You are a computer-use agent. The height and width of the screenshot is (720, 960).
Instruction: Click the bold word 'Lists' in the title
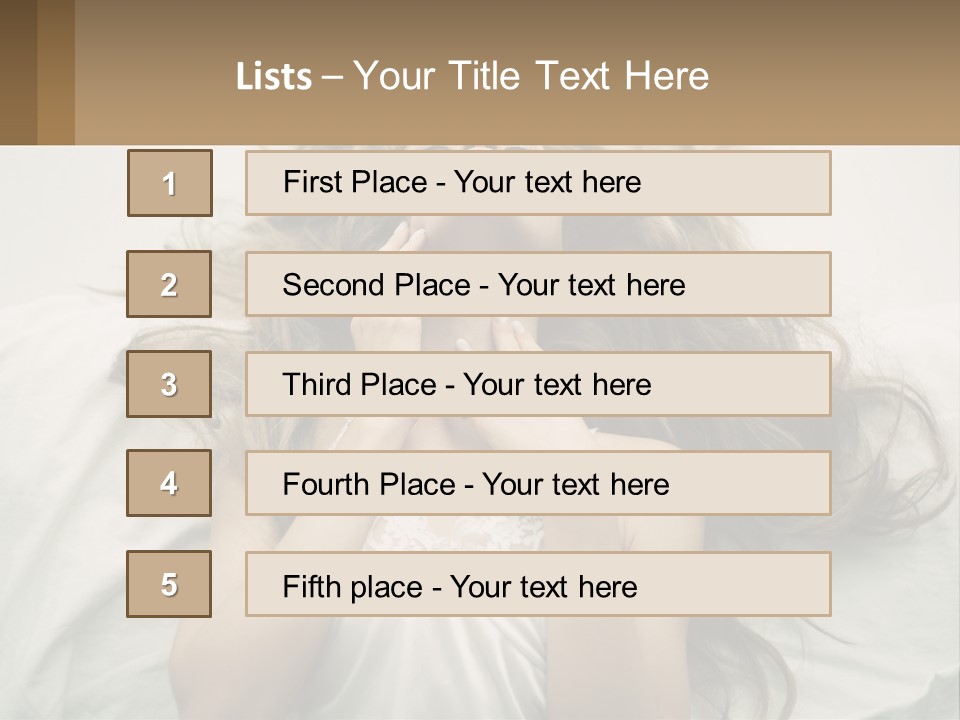click(x=274, y=77)
